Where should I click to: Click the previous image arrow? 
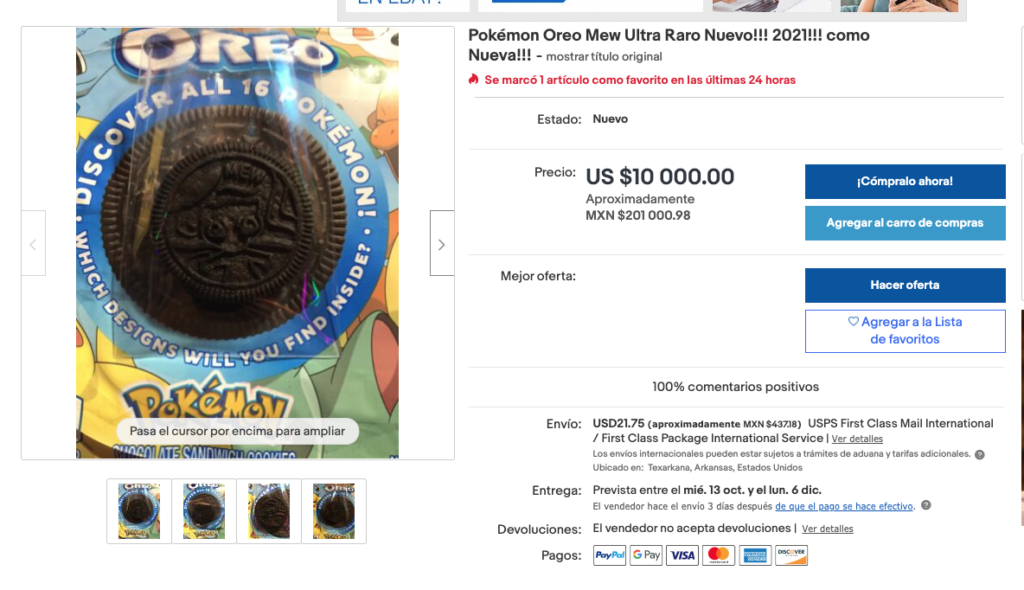tap(33, 243)
